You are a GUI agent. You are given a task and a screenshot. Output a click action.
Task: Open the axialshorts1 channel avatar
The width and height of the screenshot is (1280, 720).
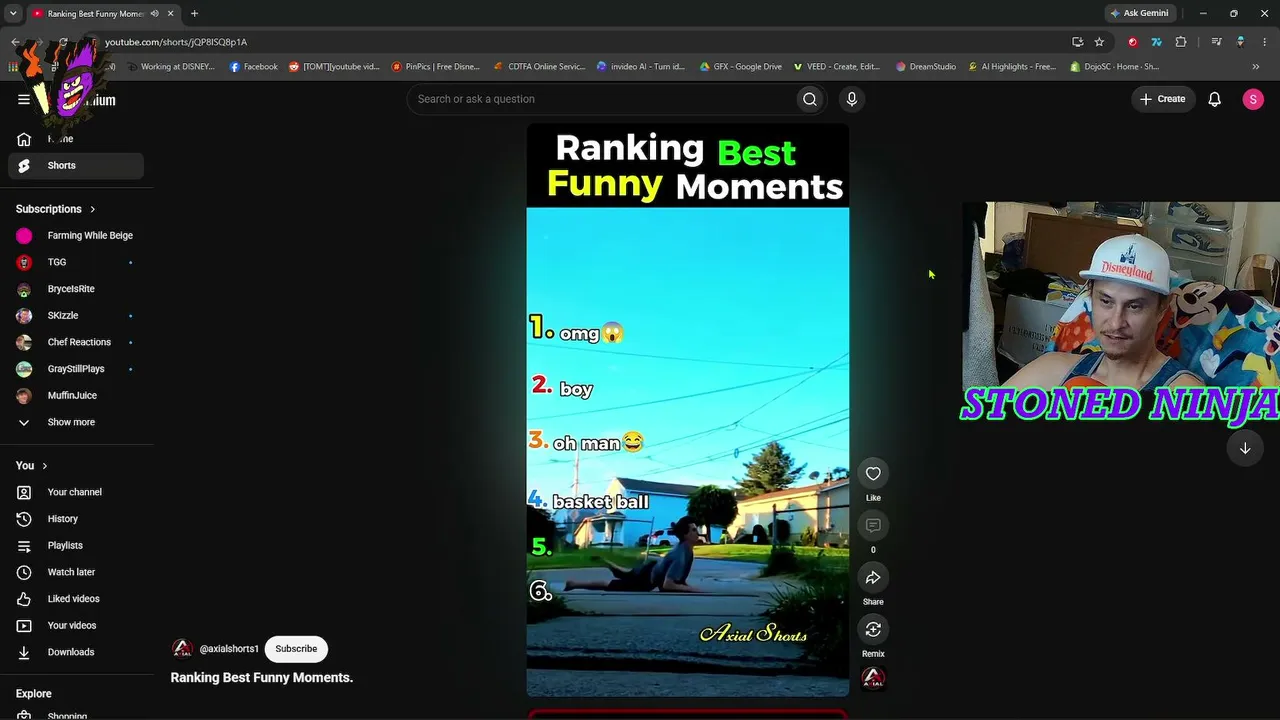[x=182, y=649]
